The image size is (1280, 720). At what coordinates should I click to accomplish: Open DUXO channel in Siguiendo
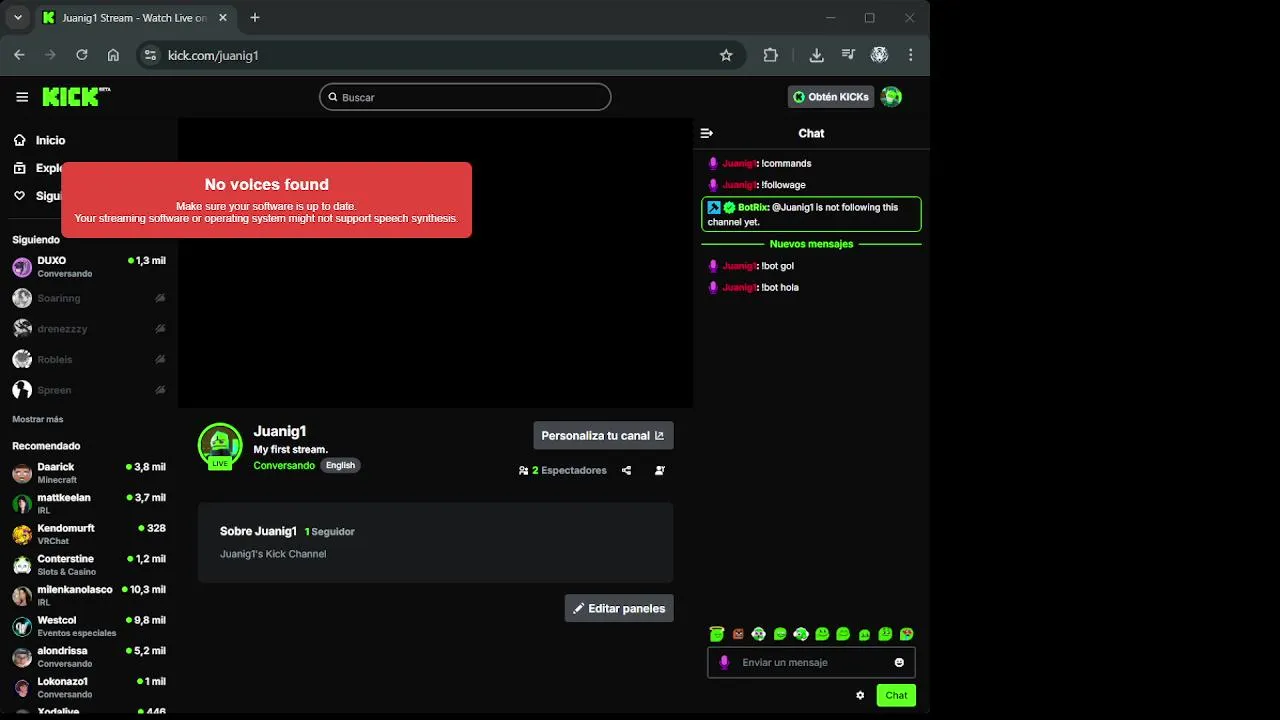[89, 267]
